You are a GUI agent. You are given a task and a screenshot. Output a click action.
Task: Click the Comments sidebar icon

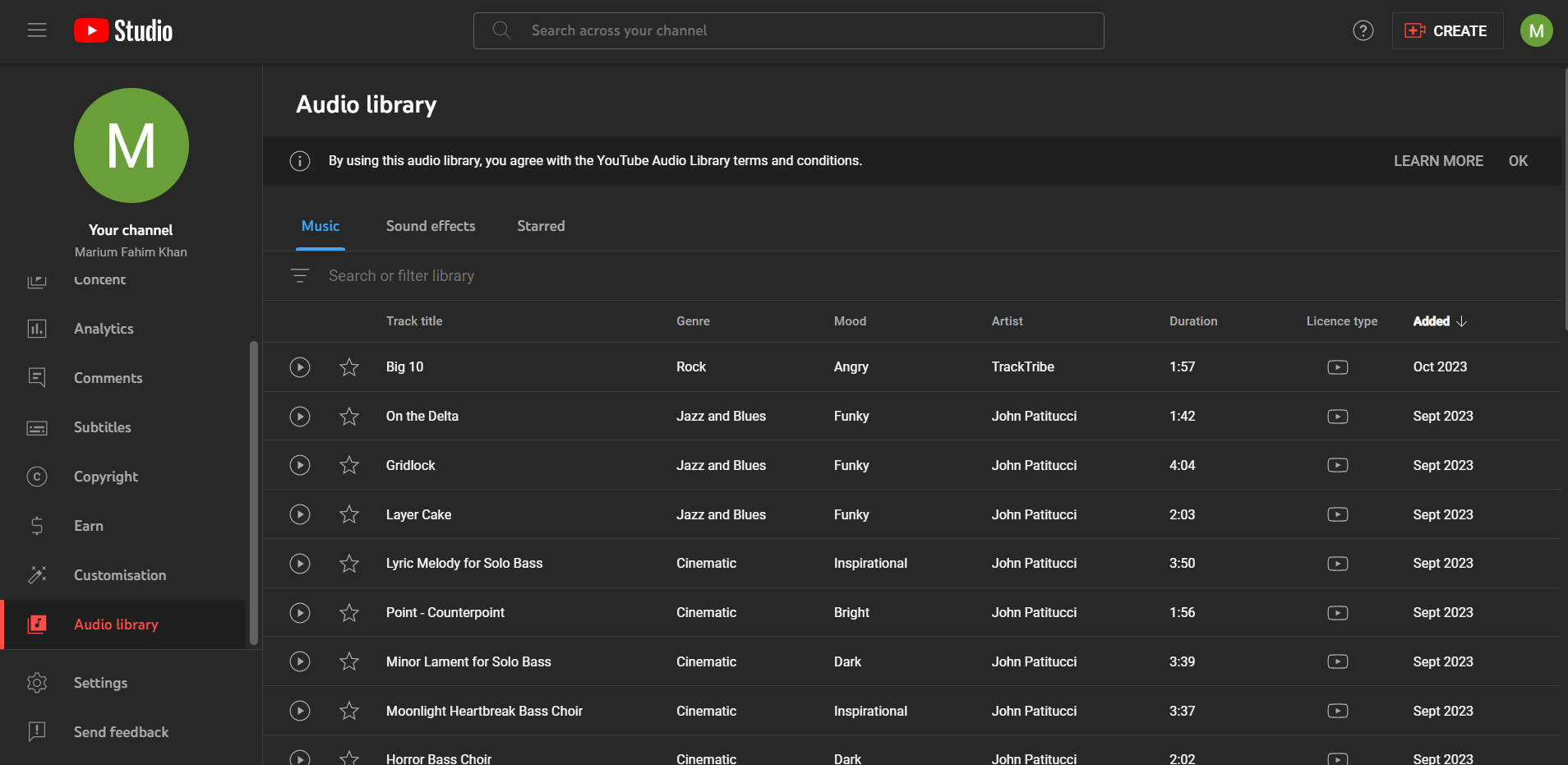tap(37, 378)
